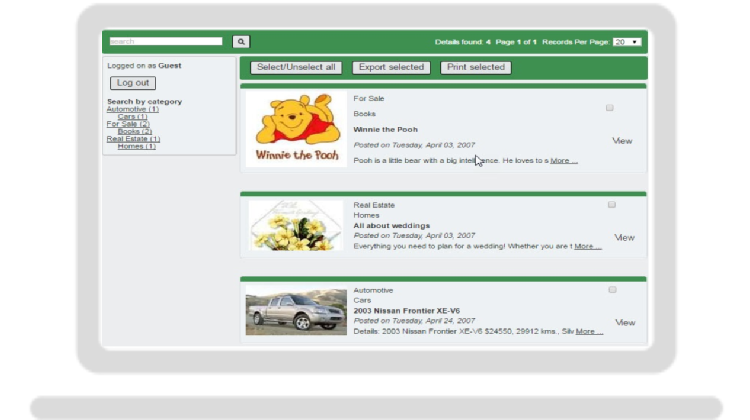
Task: Tick the Nissan Frontier listing checkbox
Action: pos(612,290)
